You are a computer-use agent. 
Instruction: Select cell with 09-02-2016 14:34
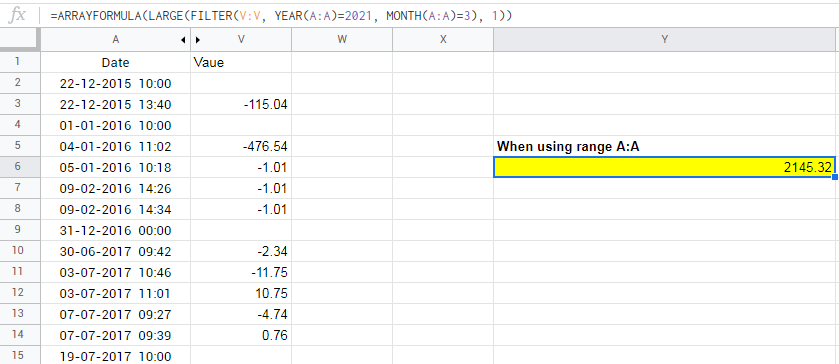116,209
